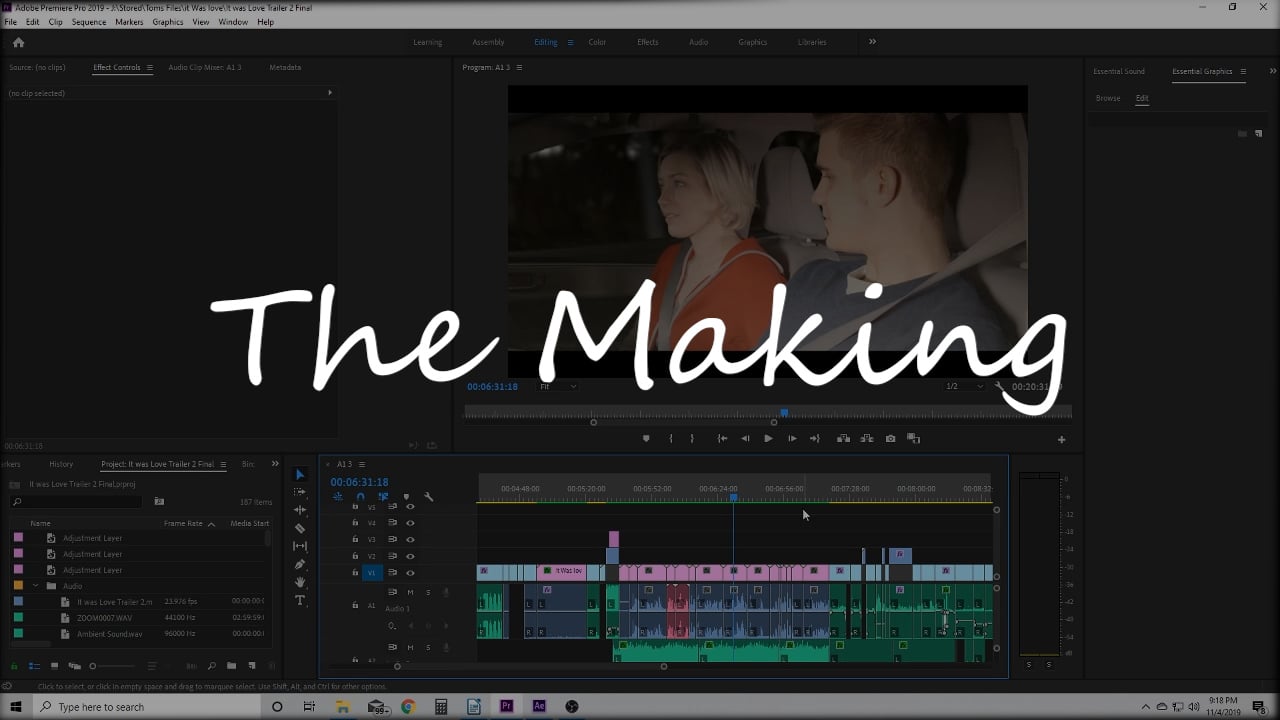Screen dimensions: 1280x720
Task: Click the Mark In button
Action: click(x=670, y=439)
